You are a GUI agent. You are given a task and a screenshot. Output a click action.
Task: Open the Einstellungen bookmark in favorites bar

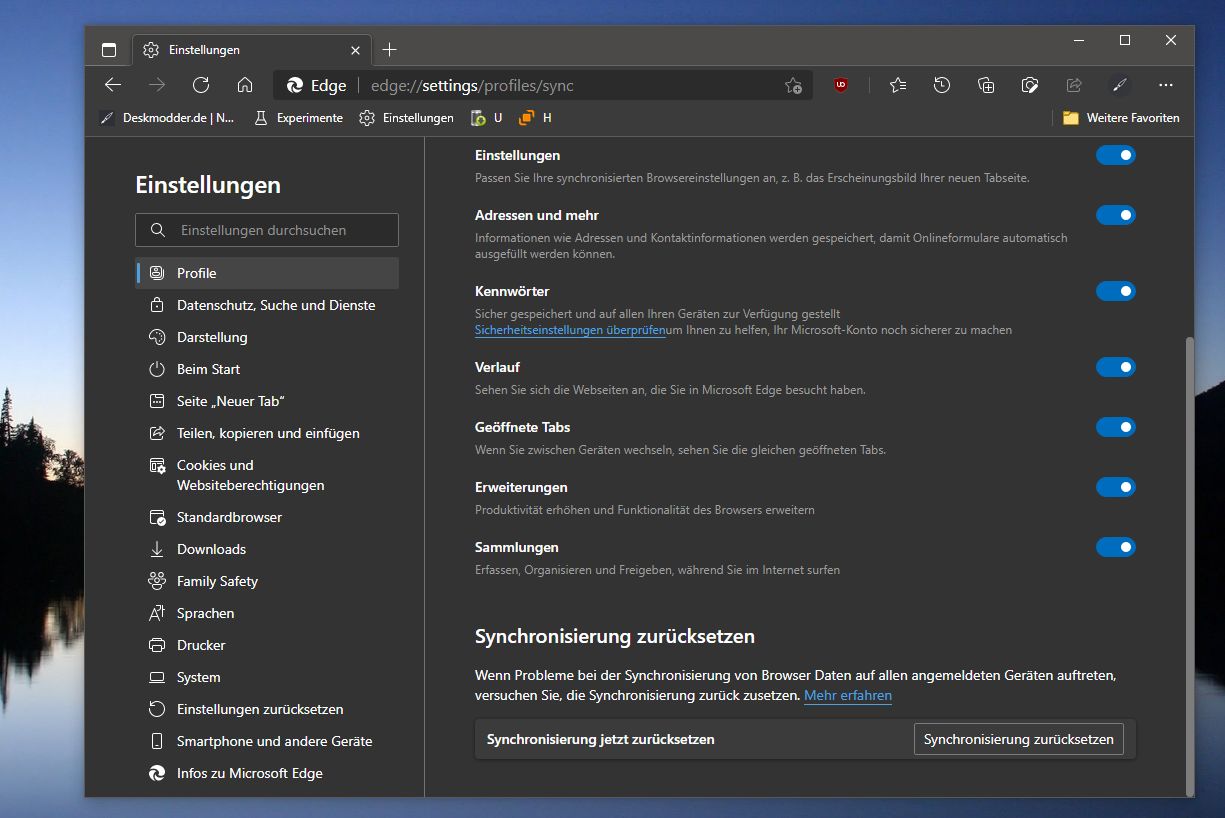[x=406, y=118]
